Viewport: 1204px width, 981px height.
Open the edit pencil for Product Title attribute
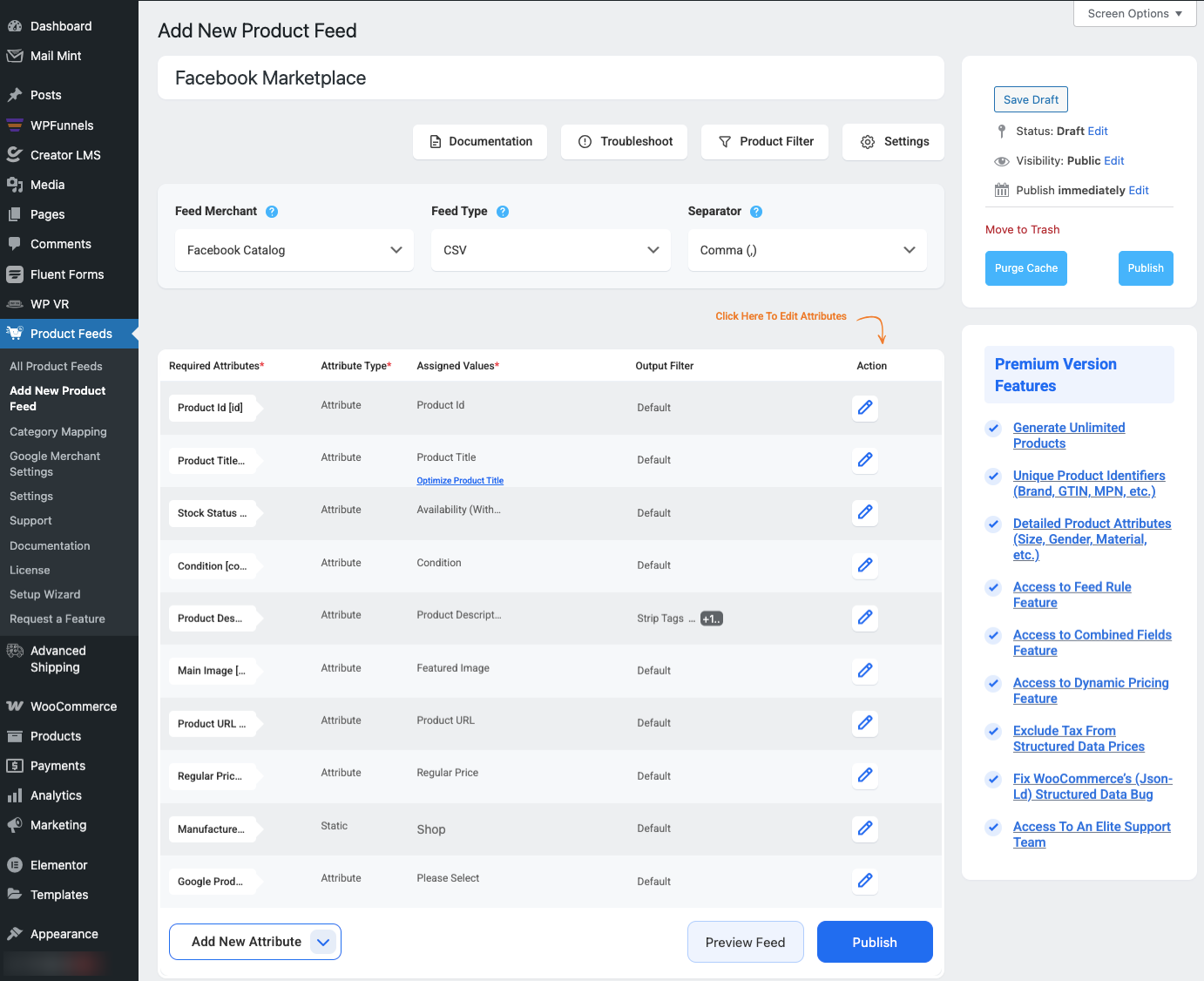click(x=864, y=460)
